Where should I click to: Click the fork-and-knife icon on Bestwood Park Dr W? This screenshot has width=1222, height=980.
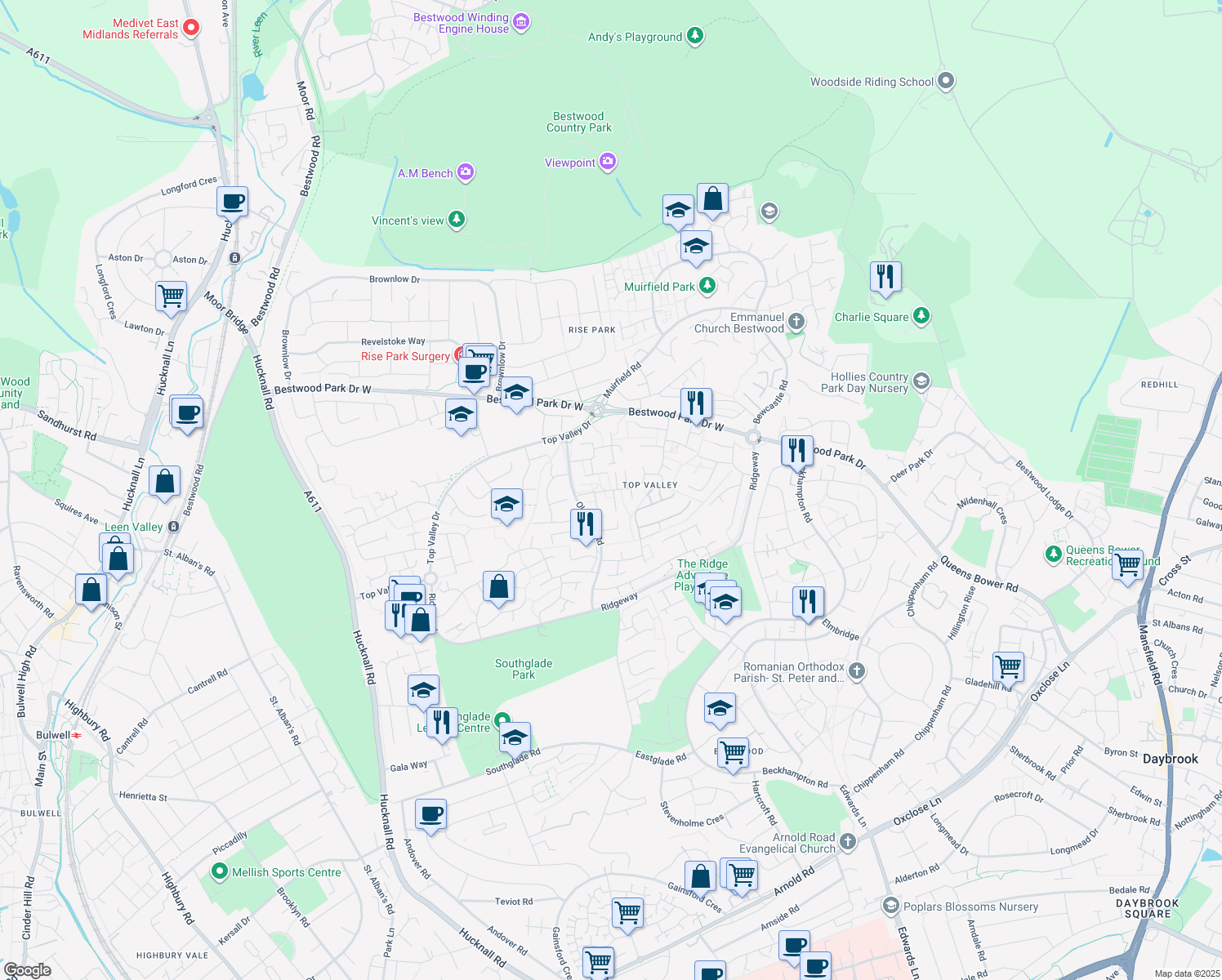(x=695, y=402)
